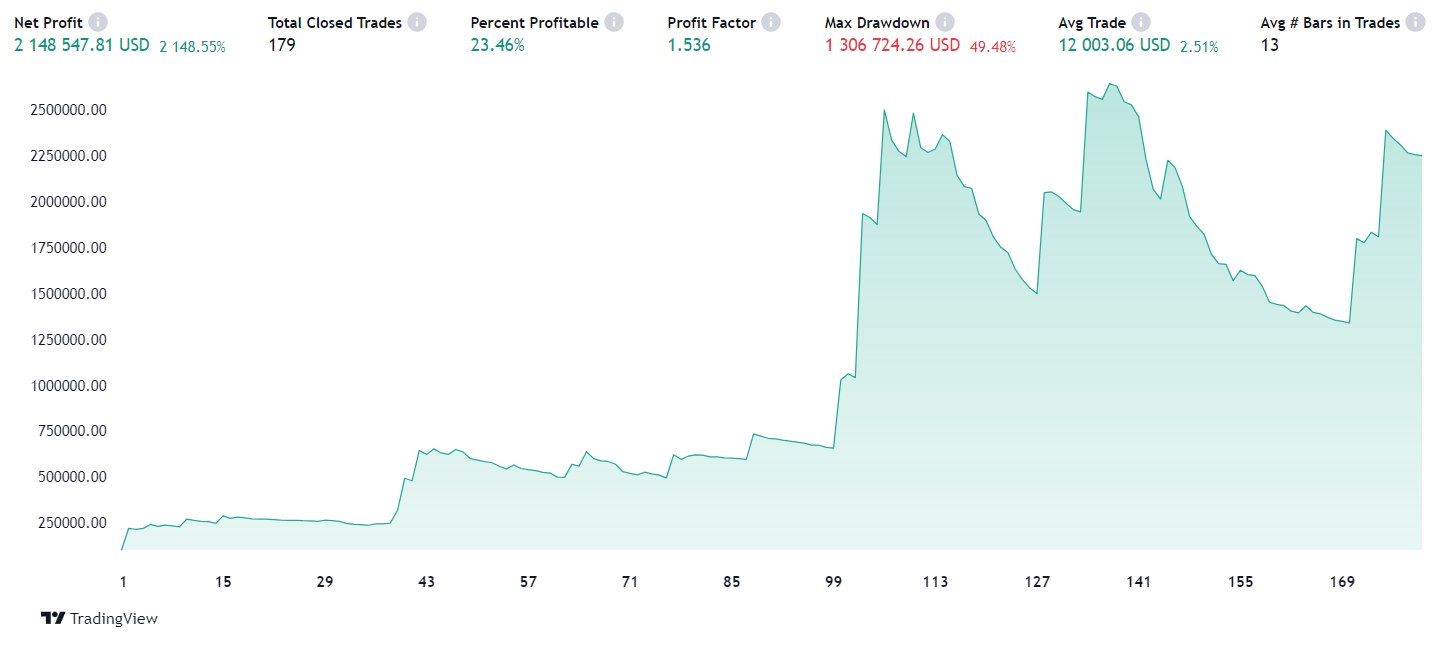The width and height of the screenshot is (1436, 645).
Task: Show Max Drawdown info icon tooltip
Action: pos(945,22)
